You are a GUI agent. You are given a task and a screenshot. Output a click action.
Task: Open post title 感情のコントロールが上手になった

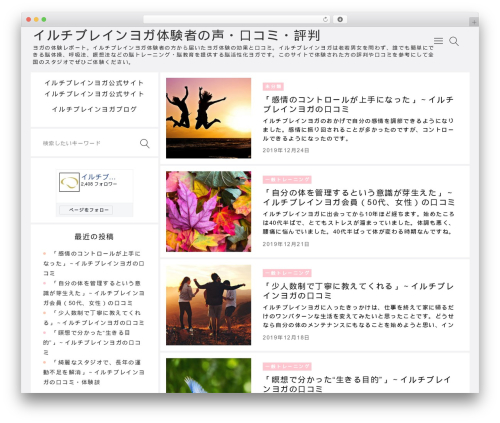click(x=358, y=104)
